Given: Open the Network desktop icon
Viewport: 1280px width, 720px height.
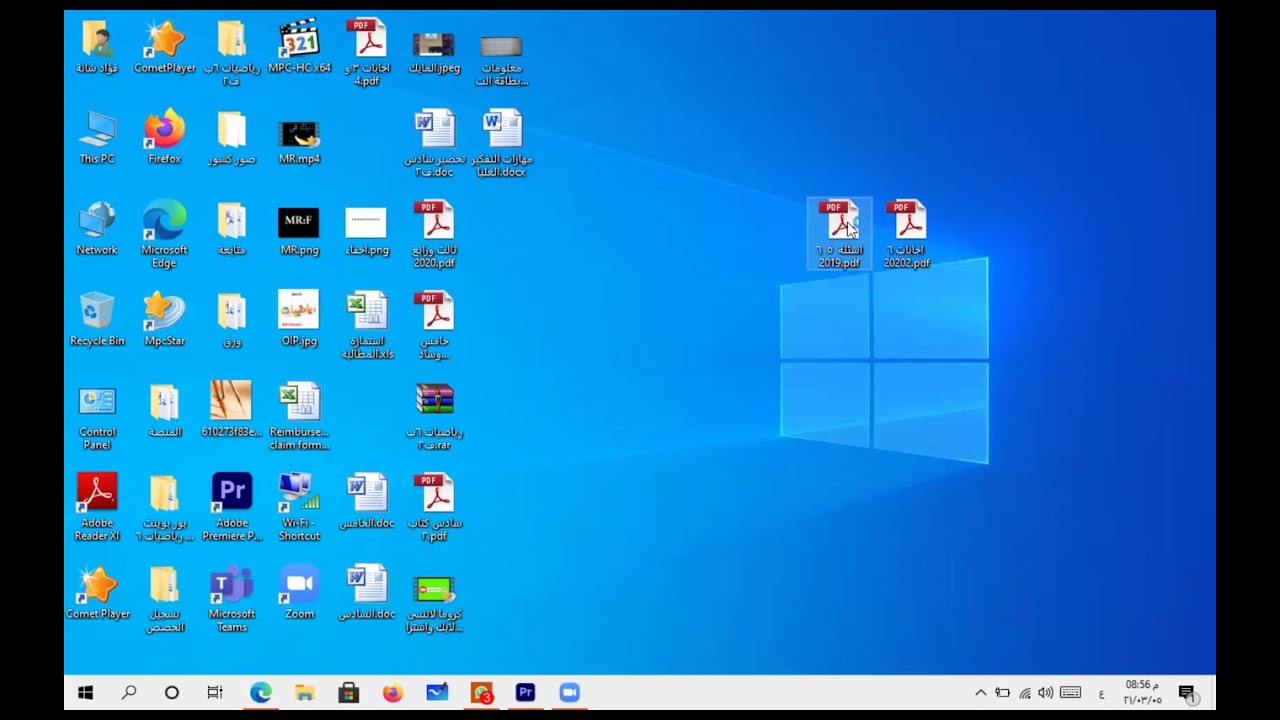Looking at the screenshot, I should click(x=97, y=229).
